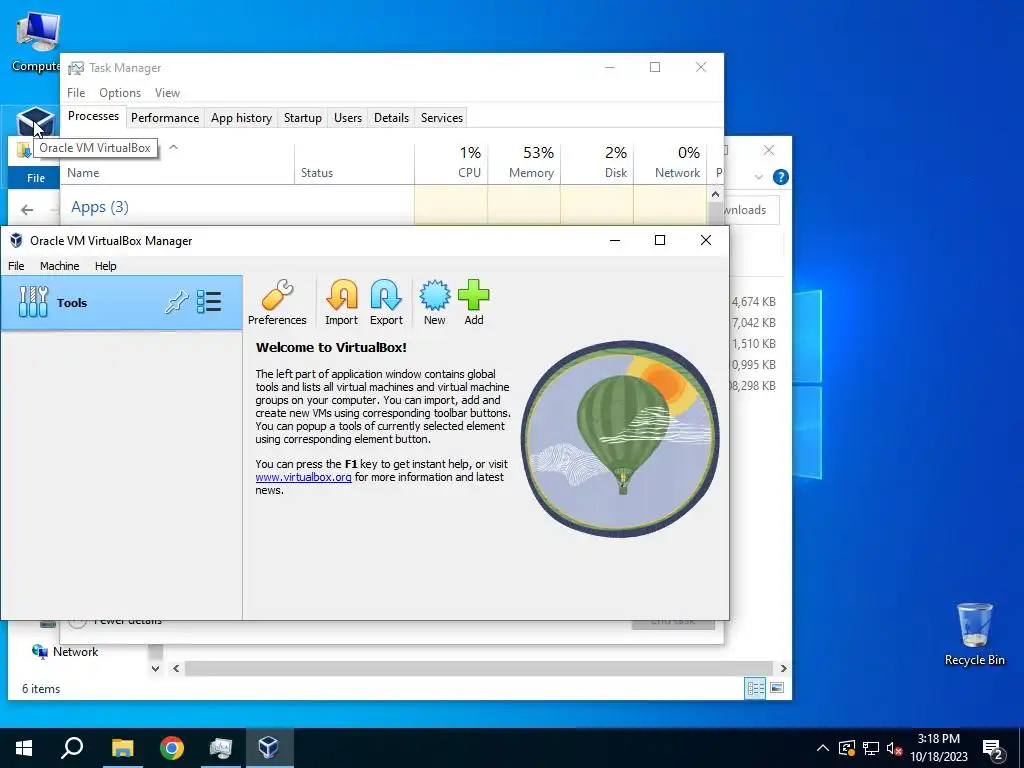The height and width of the screenshot is (768, 1024).
Task: Click the File Explorer horizontal scrollbar
Action: tap(479, 669)
